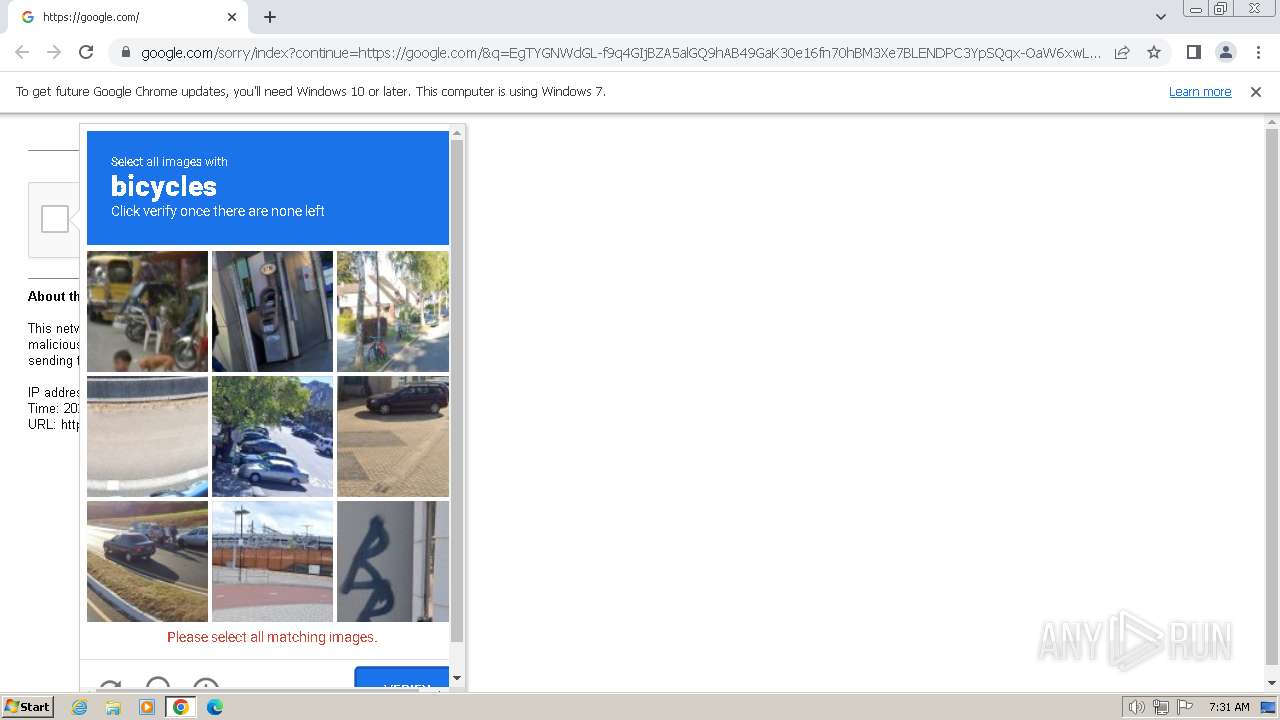The height and width of the screenshot is (720, 1280).
Task: Open a new browser tab
Action: pyautogui.click(x=270, y=17)
